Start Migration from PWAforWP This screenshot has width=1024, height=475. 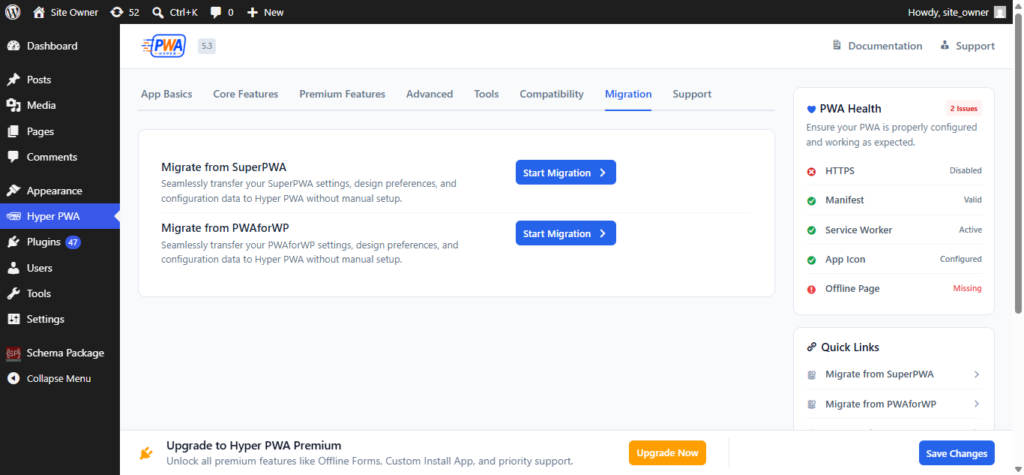pyautogui.click(x=566, y=233)
